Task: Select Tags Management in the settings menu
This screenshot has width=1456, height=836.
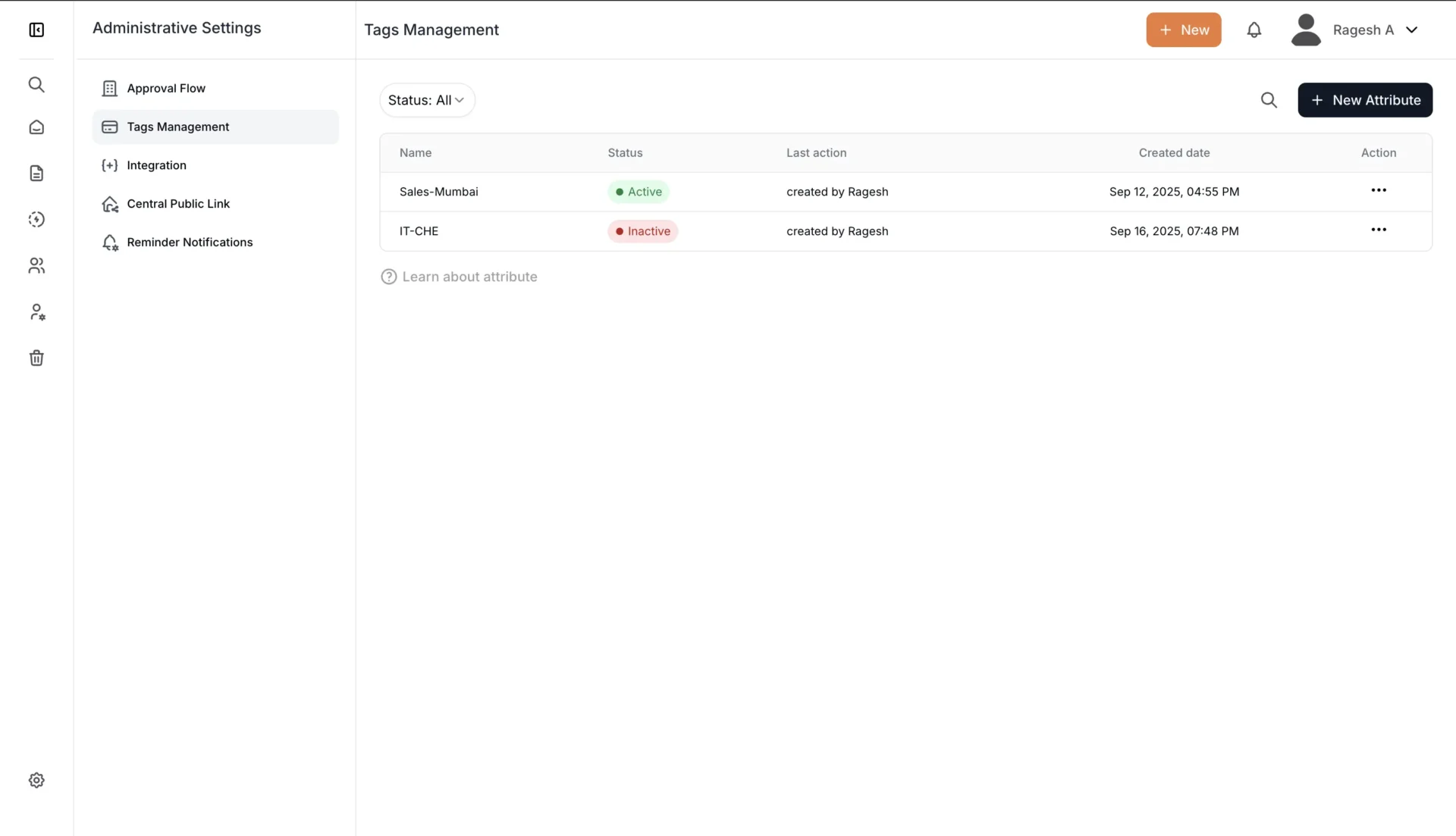Action: pos(178,127)
